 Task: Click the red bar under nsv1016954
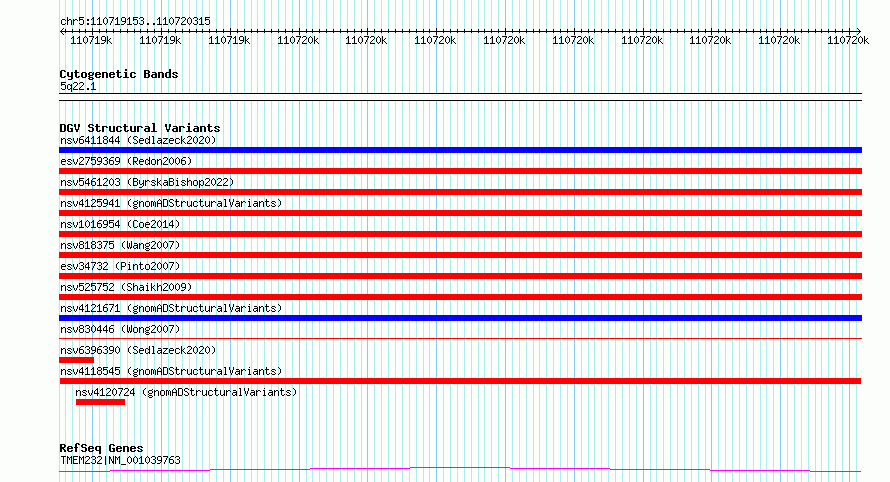(460, 234)
